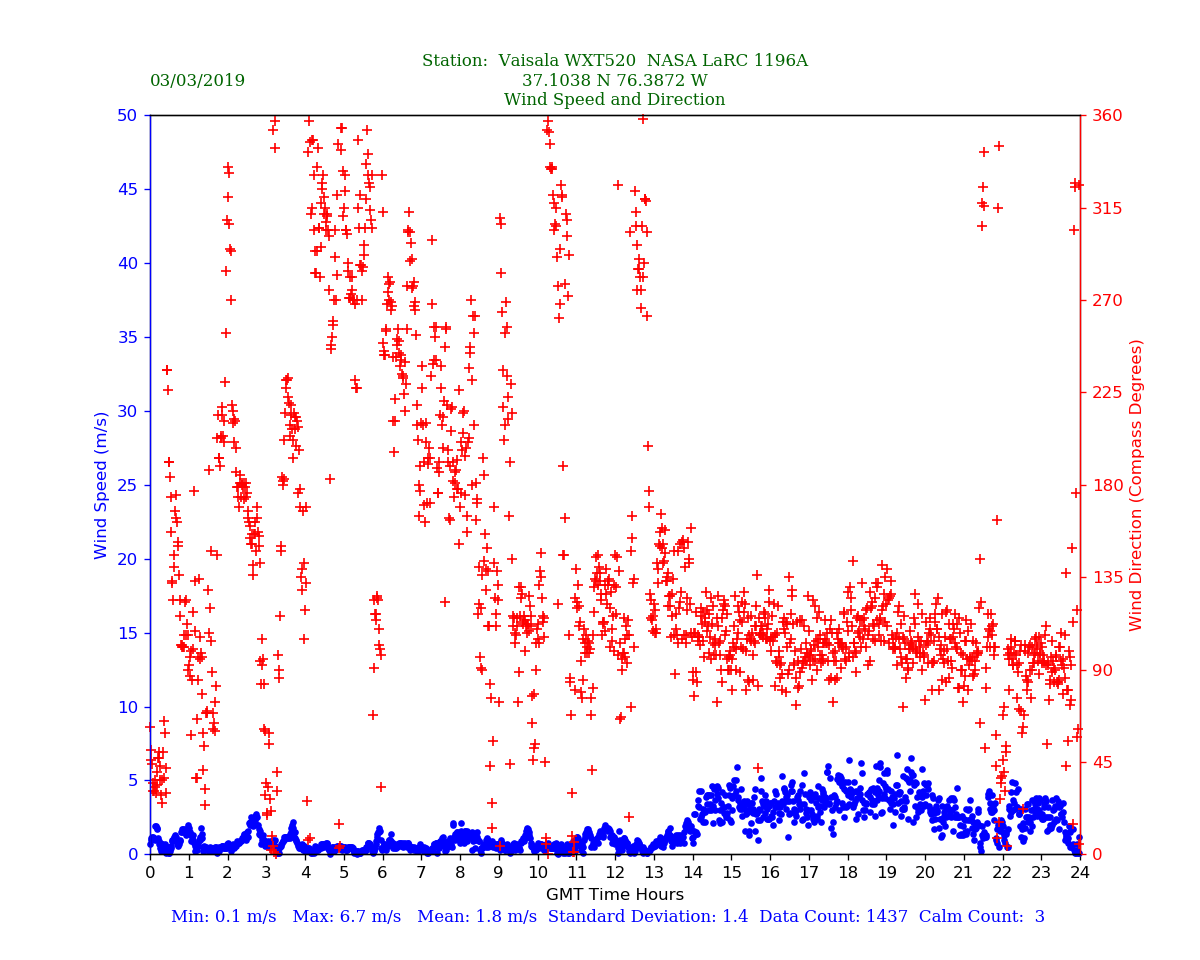
Task: Click the 03/03/2019 date label
Action: tap(197, 81)
